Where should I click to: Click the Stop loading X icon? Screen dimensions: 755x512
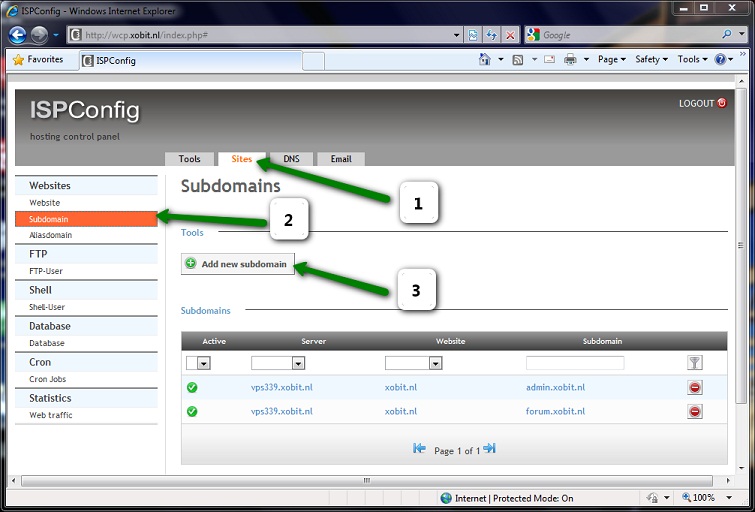click(x=510, y=34)
